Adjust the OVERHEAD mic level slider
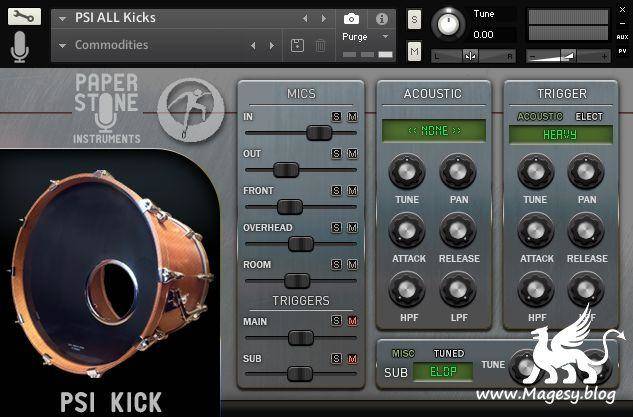Viewport: 633px width, 417px height. (x=301, y=244)
